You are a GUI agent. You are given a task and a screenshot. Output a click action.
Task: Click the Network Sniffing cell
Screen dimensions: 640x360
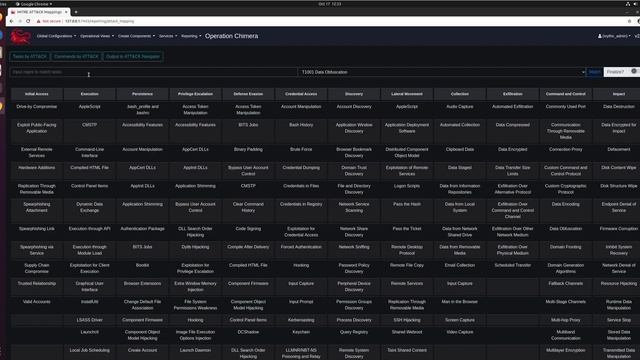pos(354,250)
